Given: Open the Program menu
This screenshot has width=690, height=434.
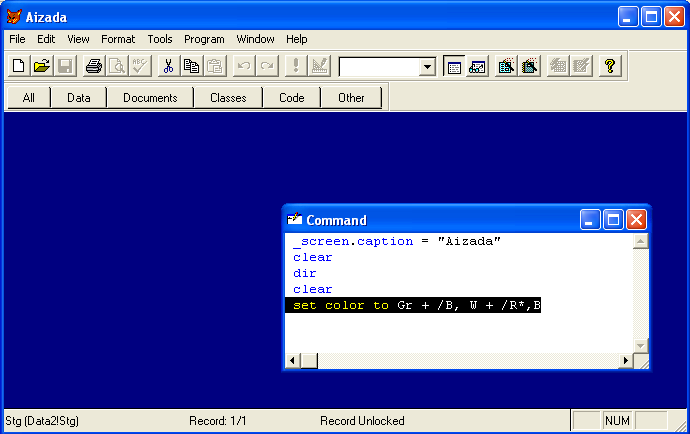Looking at the screenshot, I should coord(204,39).
